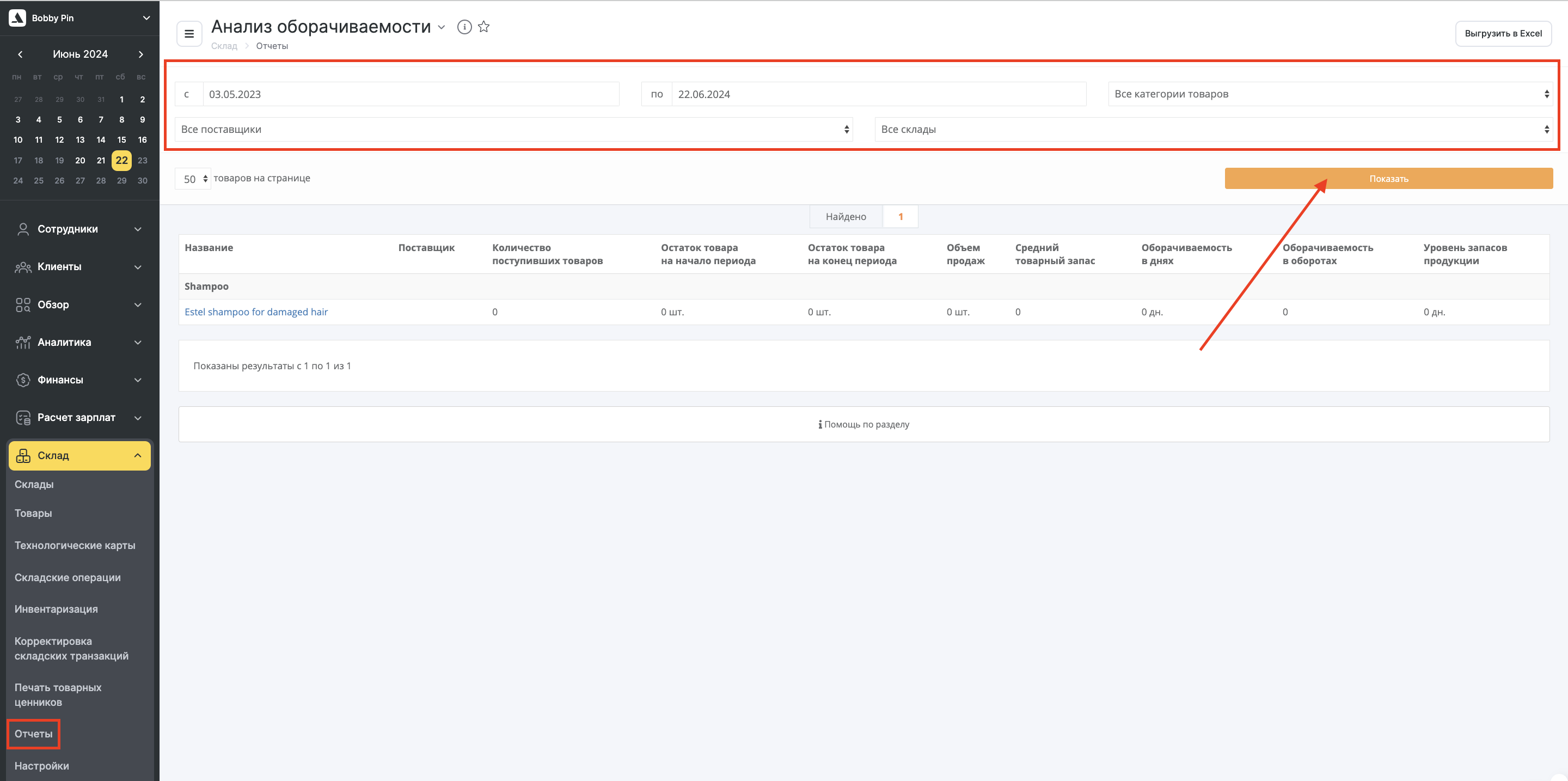Click the Объем продаж column header
The image size is (1568, 781).
(965, 254)
